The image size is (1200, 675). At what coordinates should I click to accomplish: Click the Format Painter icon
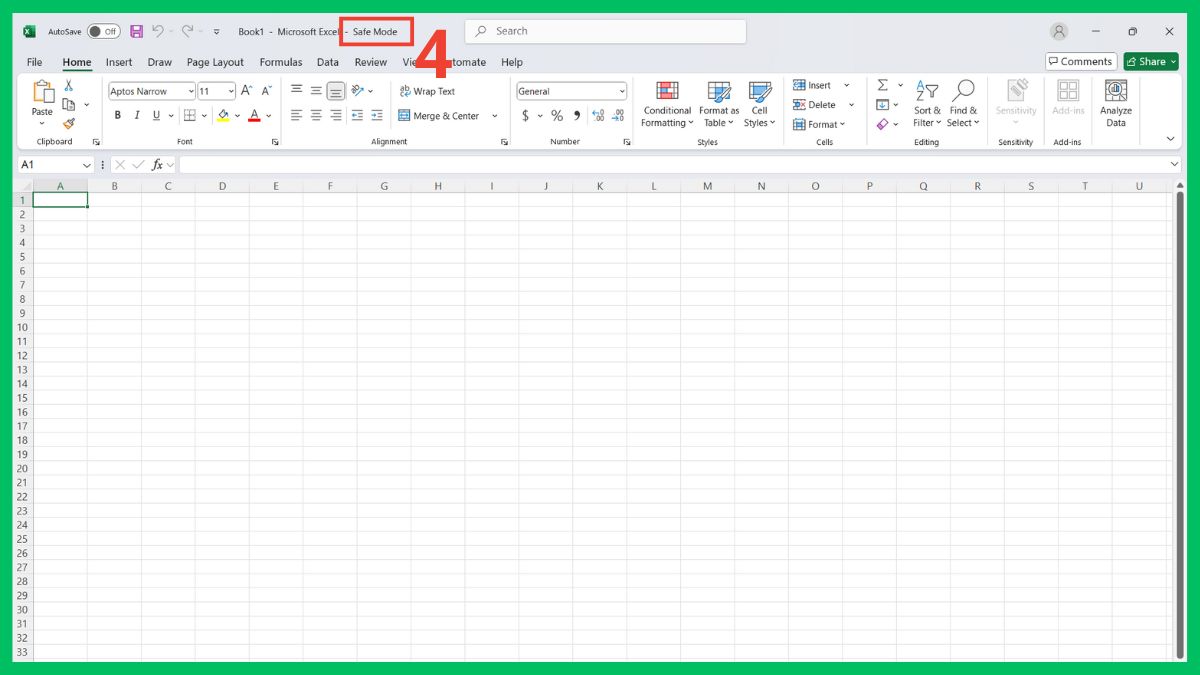pos(68,122)
